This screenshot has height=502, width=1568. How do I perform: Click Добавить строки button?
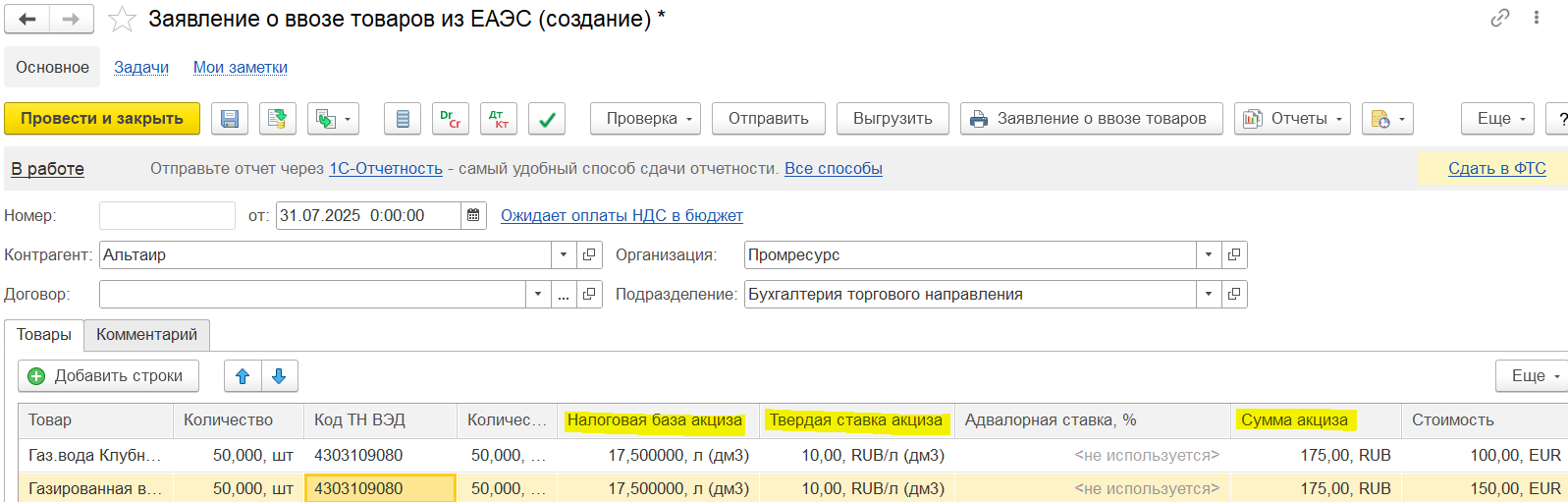click(108, 376)
